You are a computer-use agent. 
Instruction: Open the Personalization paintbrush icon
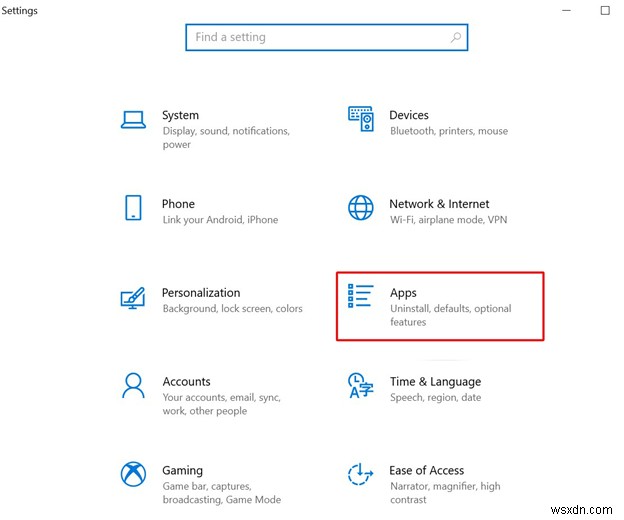coord(133,298)
